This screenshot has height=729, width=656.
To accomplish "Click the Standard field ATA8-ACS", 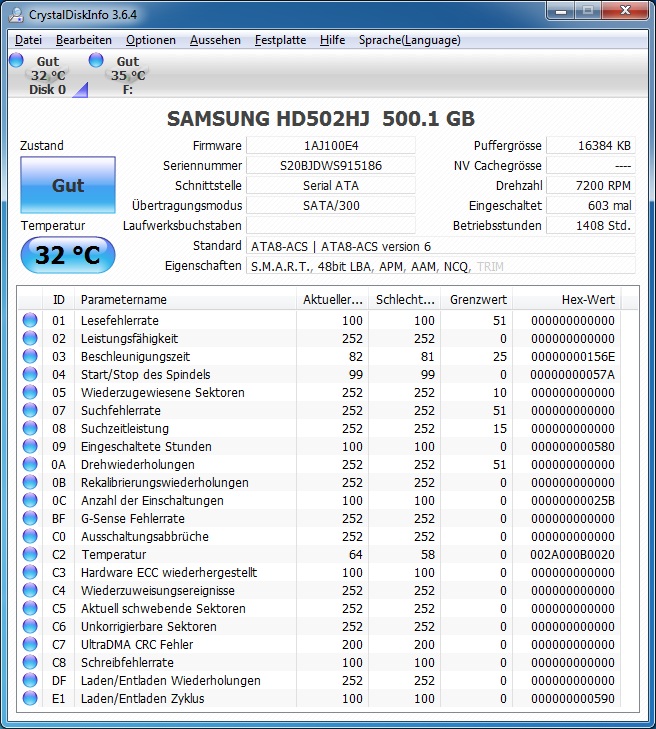I will pos(440,246).
